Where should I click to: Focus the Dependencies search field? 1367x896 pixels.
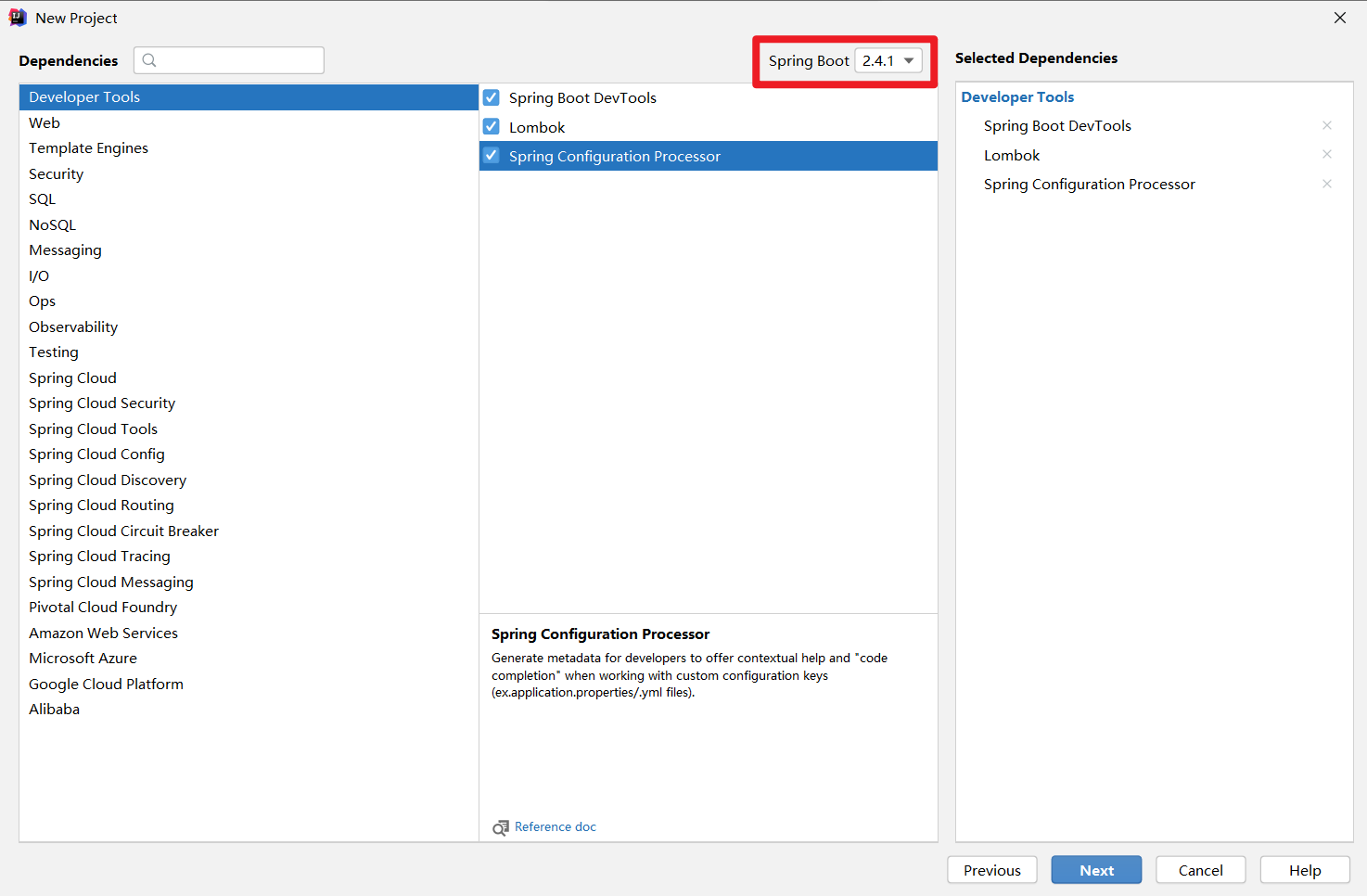pos(229,60)
